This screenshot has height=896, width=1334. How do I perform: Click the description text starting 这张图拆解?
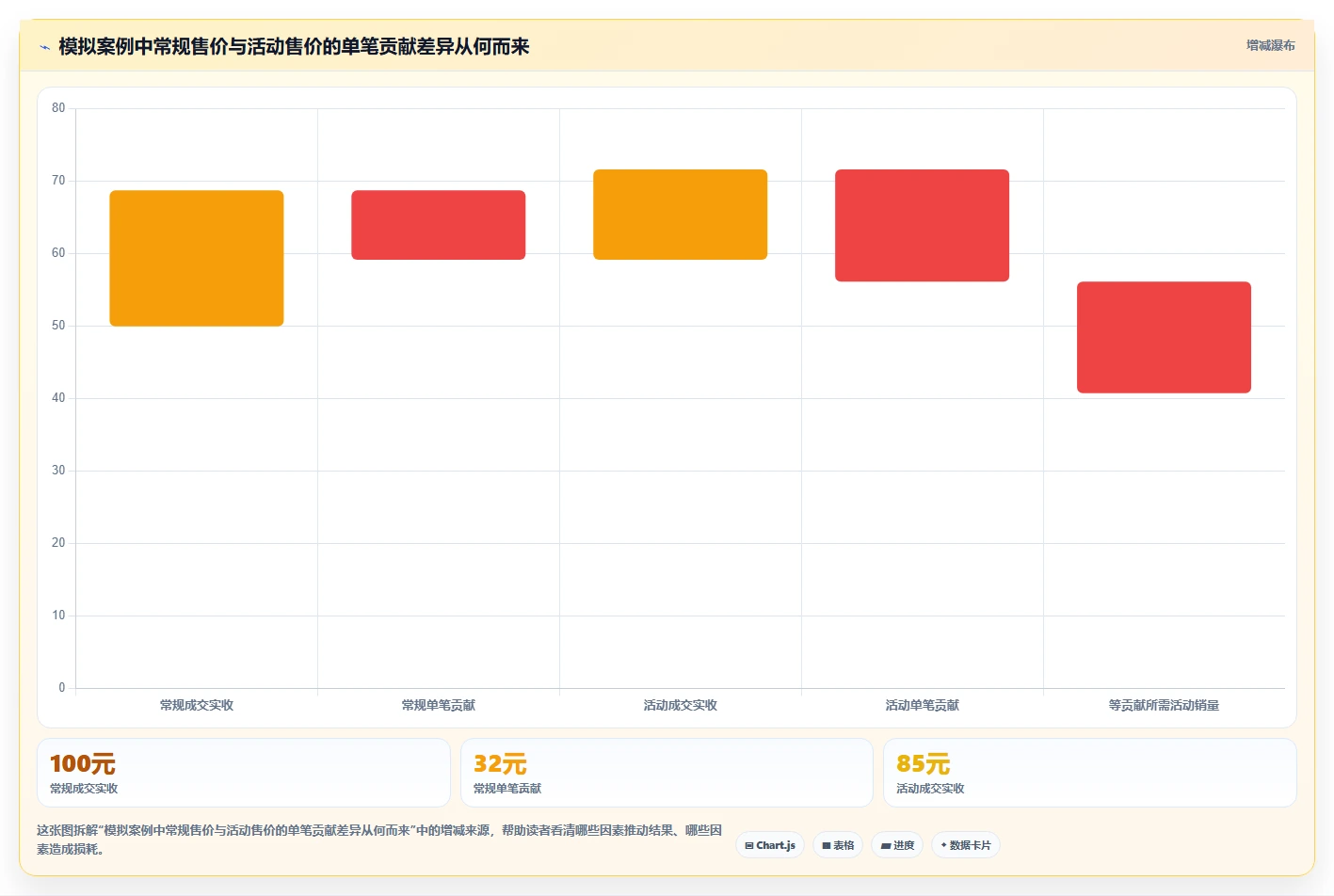[379, 840]
